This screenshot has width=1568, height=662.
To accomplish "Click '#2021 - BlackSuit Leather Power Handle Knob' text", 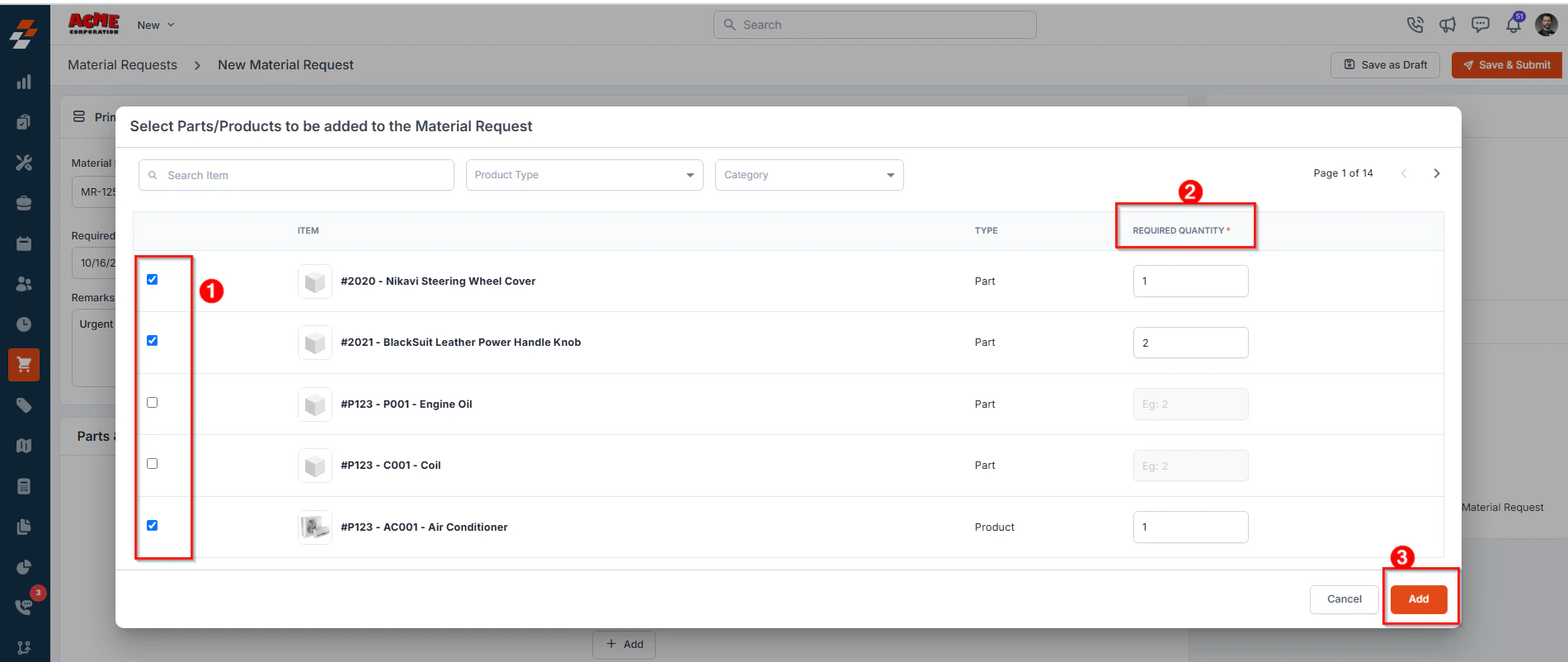I will pos(461,343).
